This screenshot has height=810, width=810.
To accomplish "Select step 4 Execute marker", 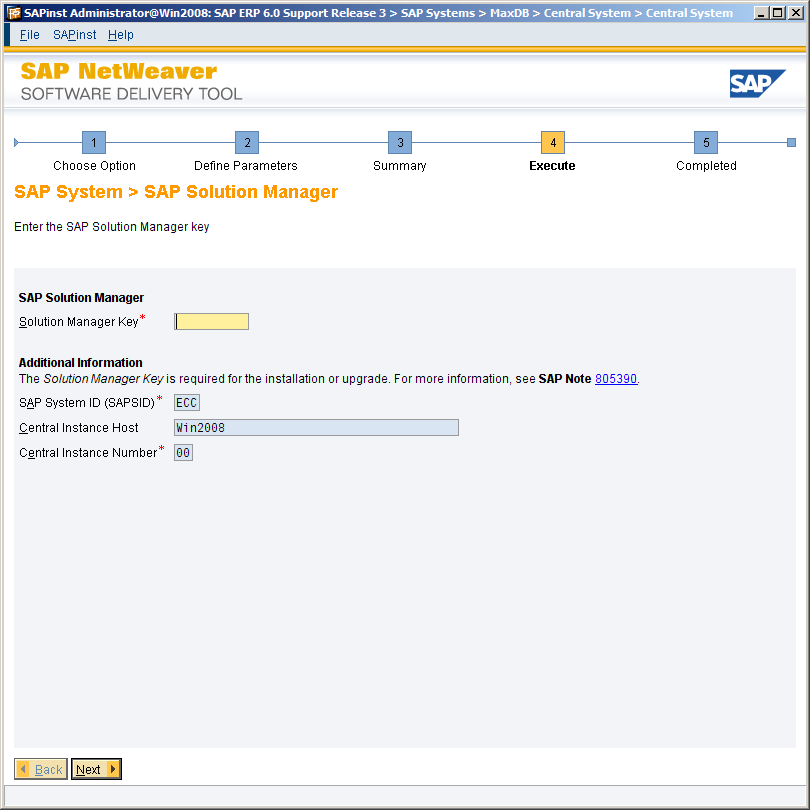I will pos(553,143).
